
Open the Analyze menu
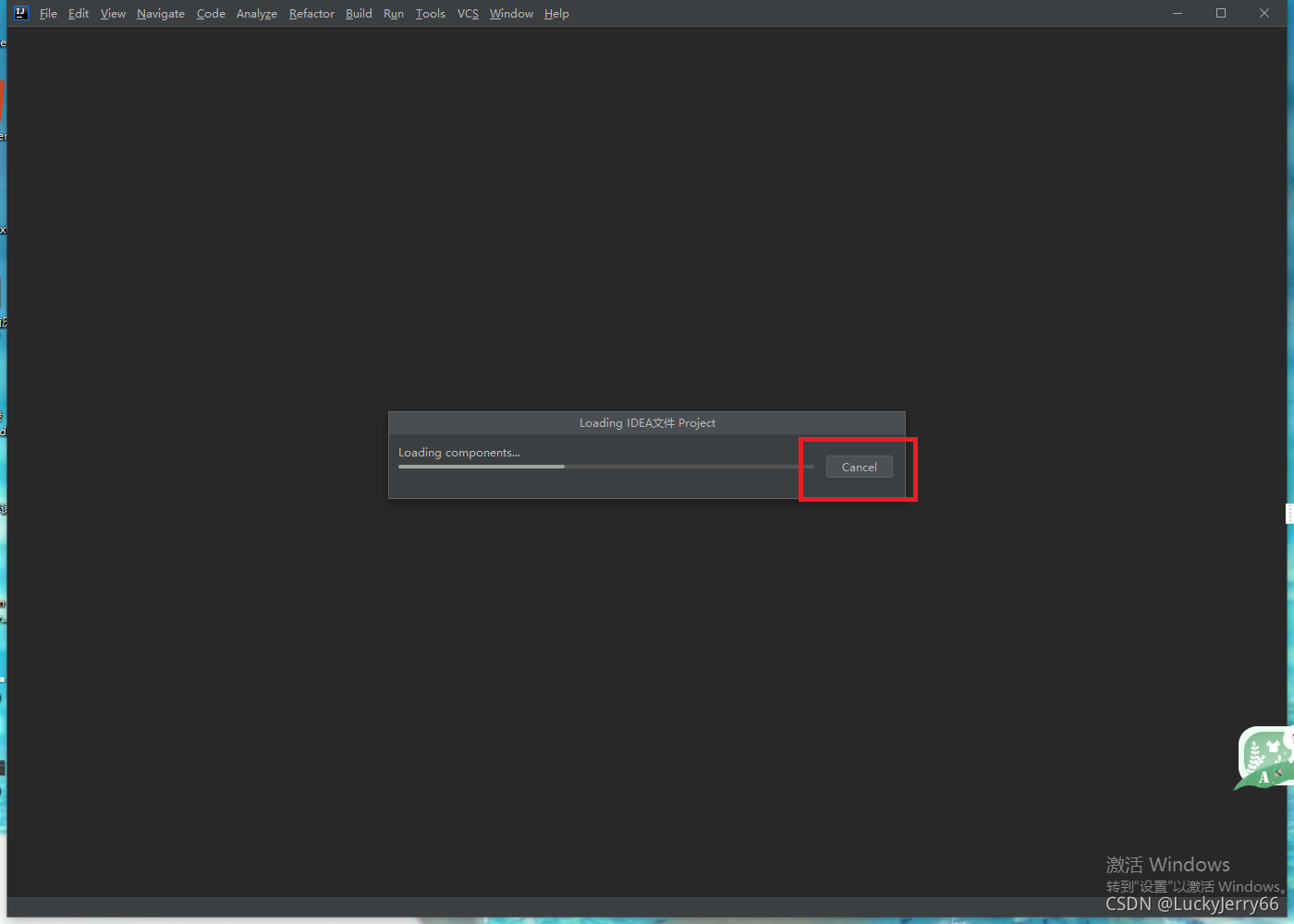point(257,14)
